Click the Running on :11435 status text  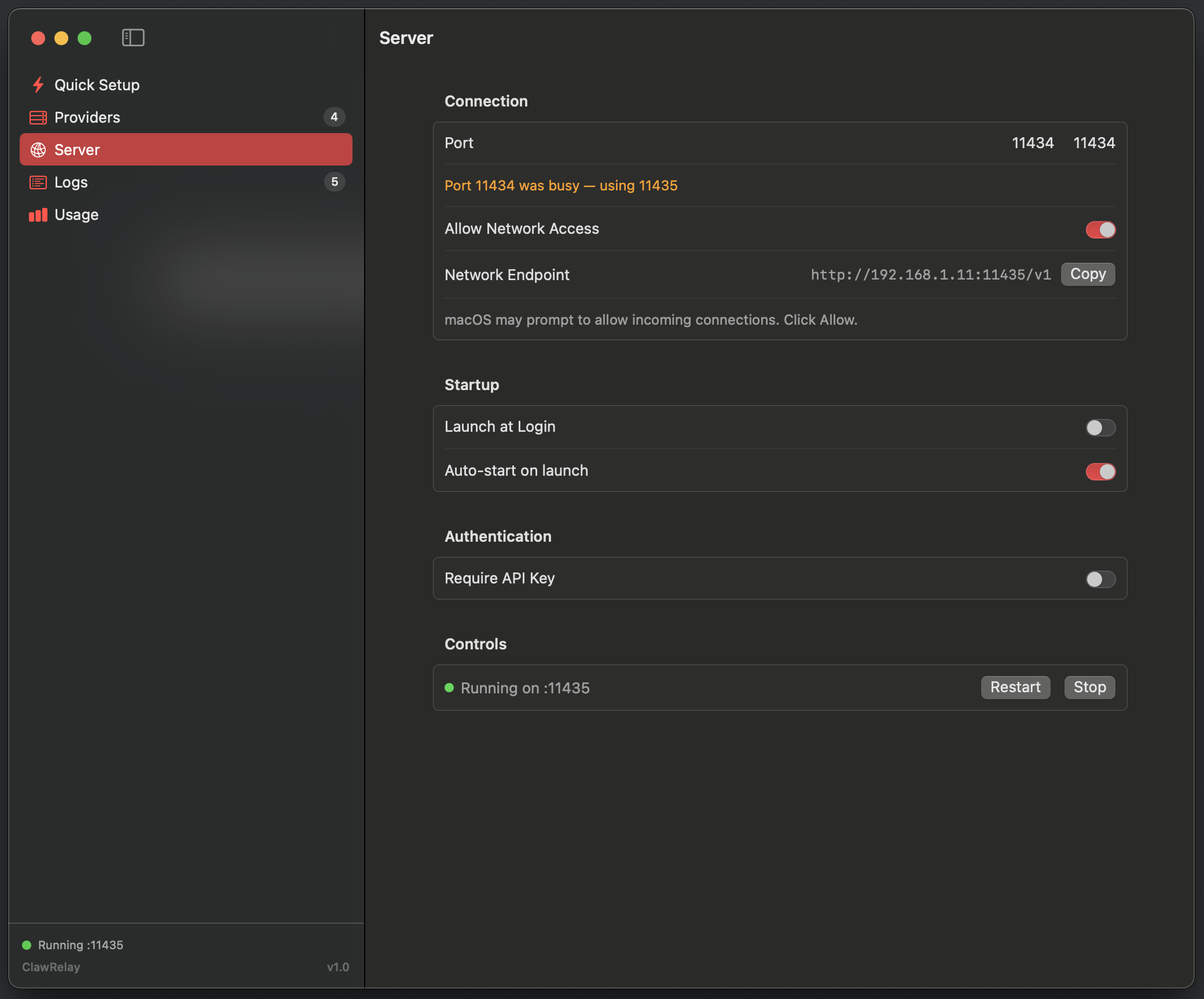(525, 688)
